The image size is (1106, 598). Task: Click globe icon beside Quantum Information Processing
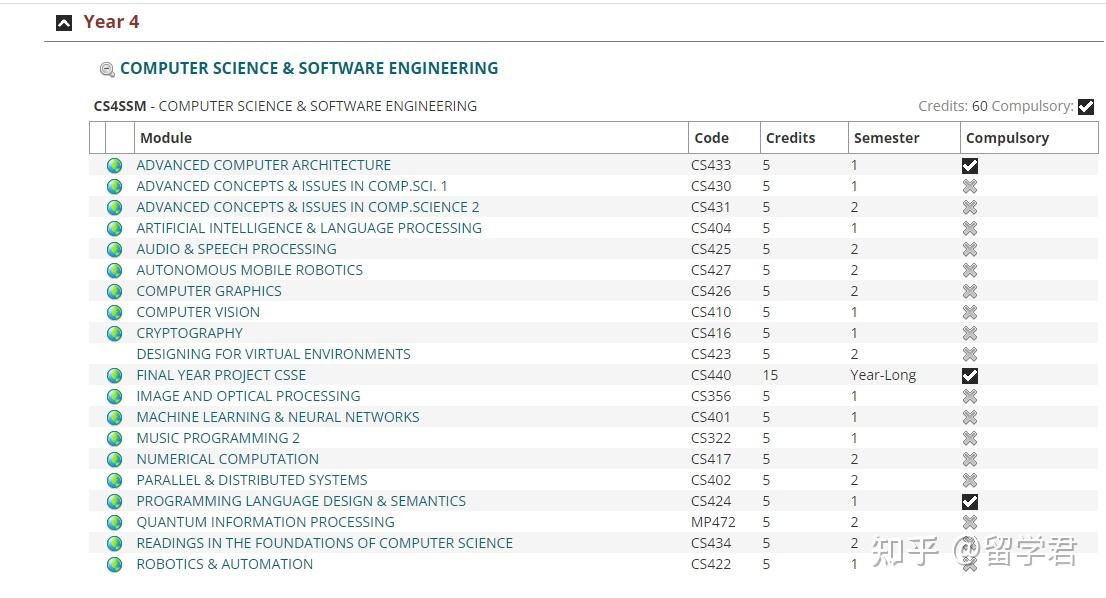115,523
